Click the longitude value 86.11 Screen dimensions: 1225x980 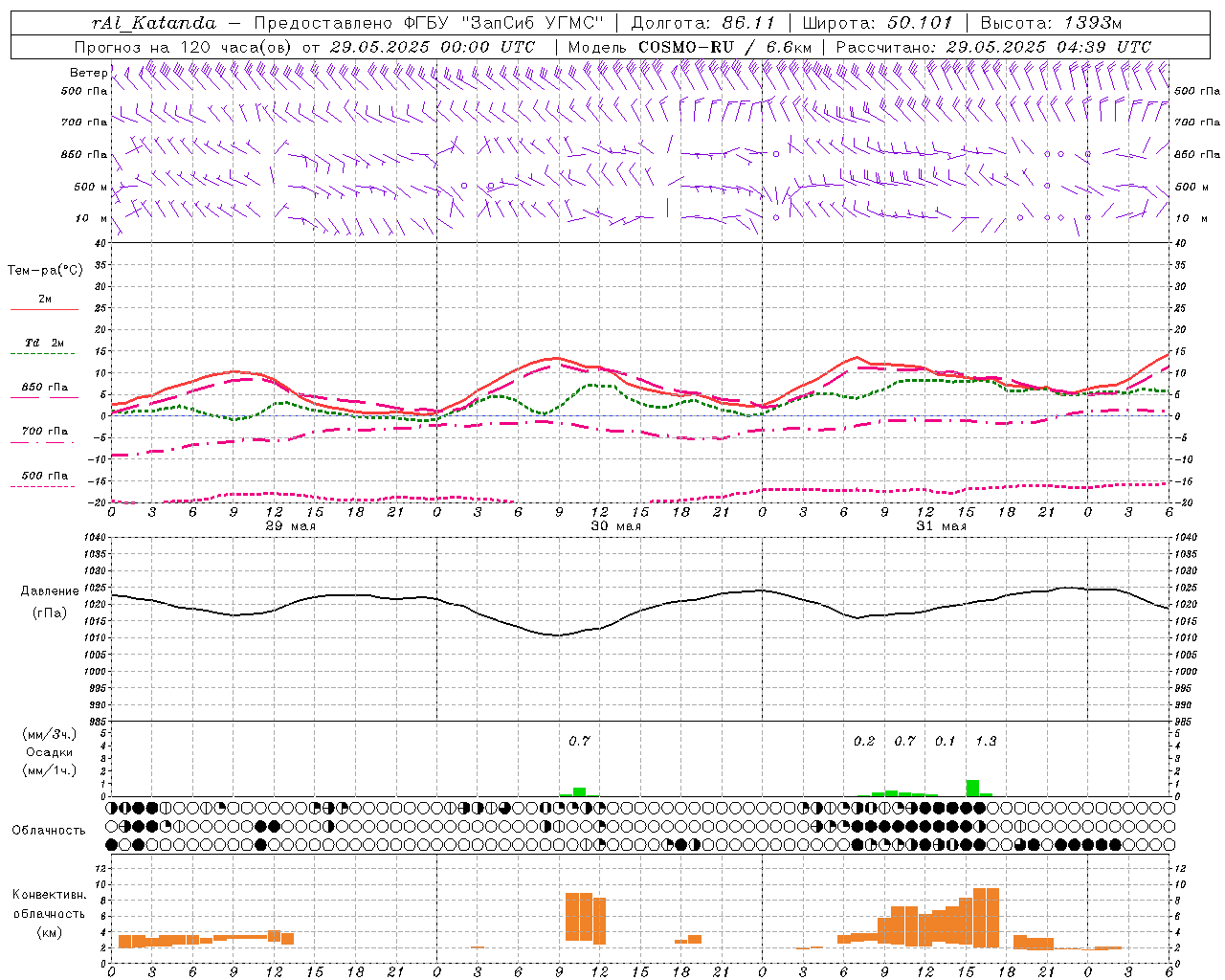[749, 23]
